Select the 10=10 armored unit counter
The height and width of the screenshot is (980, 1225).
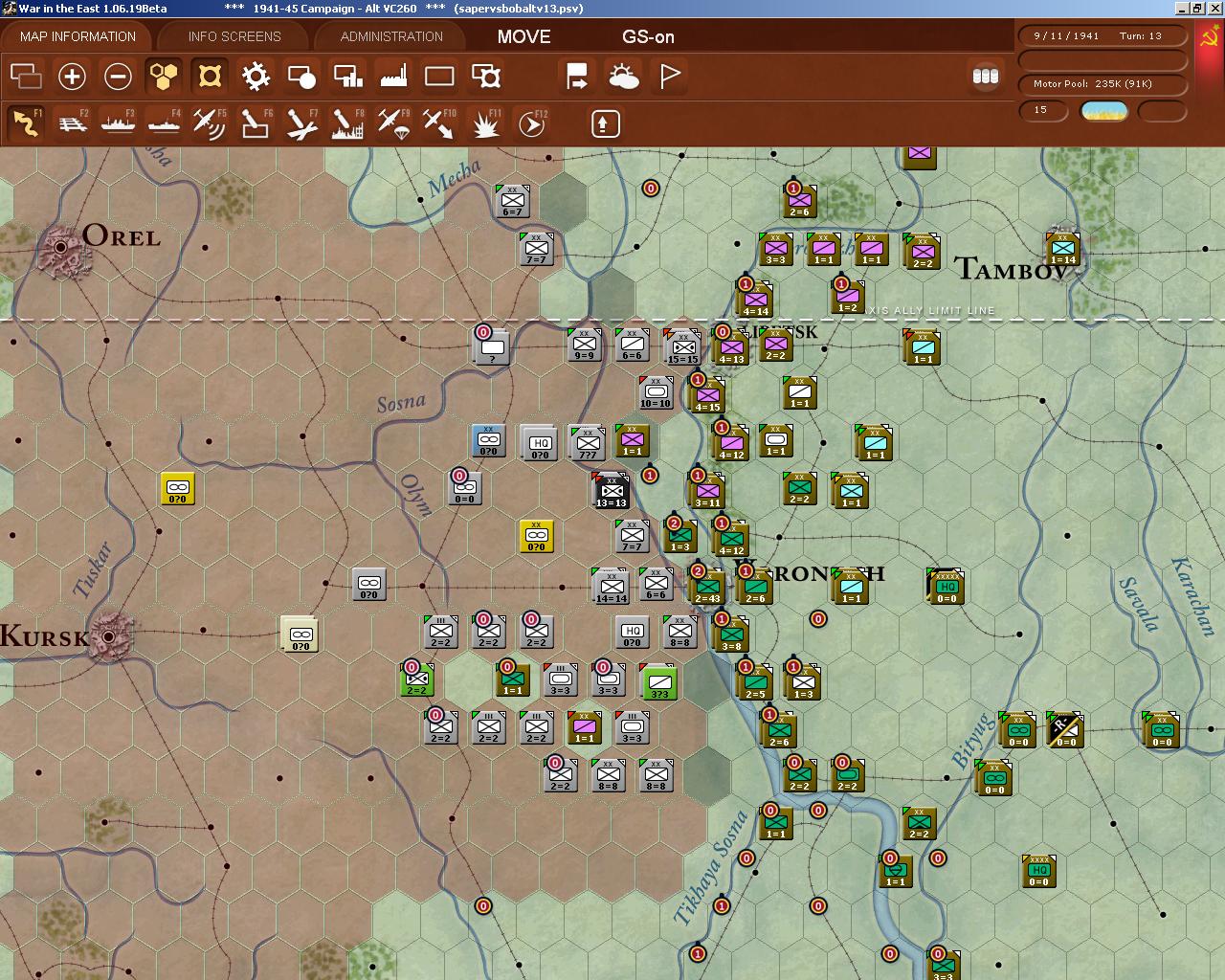pyautogui.click(x=656, y=391)
